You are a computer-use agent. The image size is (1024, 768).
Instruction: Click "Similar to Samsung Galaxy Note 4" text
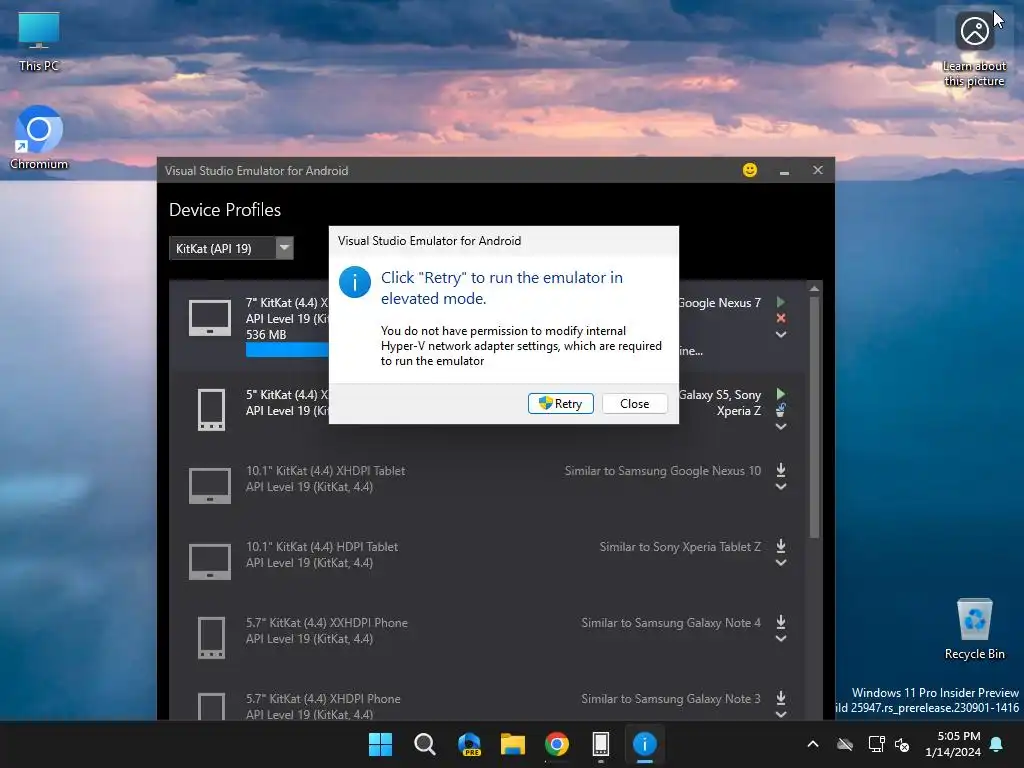671,623
